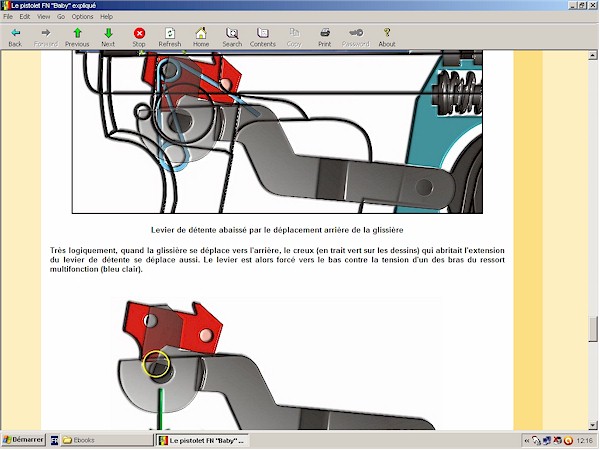The width and height of the screenshot is (600, 450).
Task: Open the View menu
Action: [43, 17]
